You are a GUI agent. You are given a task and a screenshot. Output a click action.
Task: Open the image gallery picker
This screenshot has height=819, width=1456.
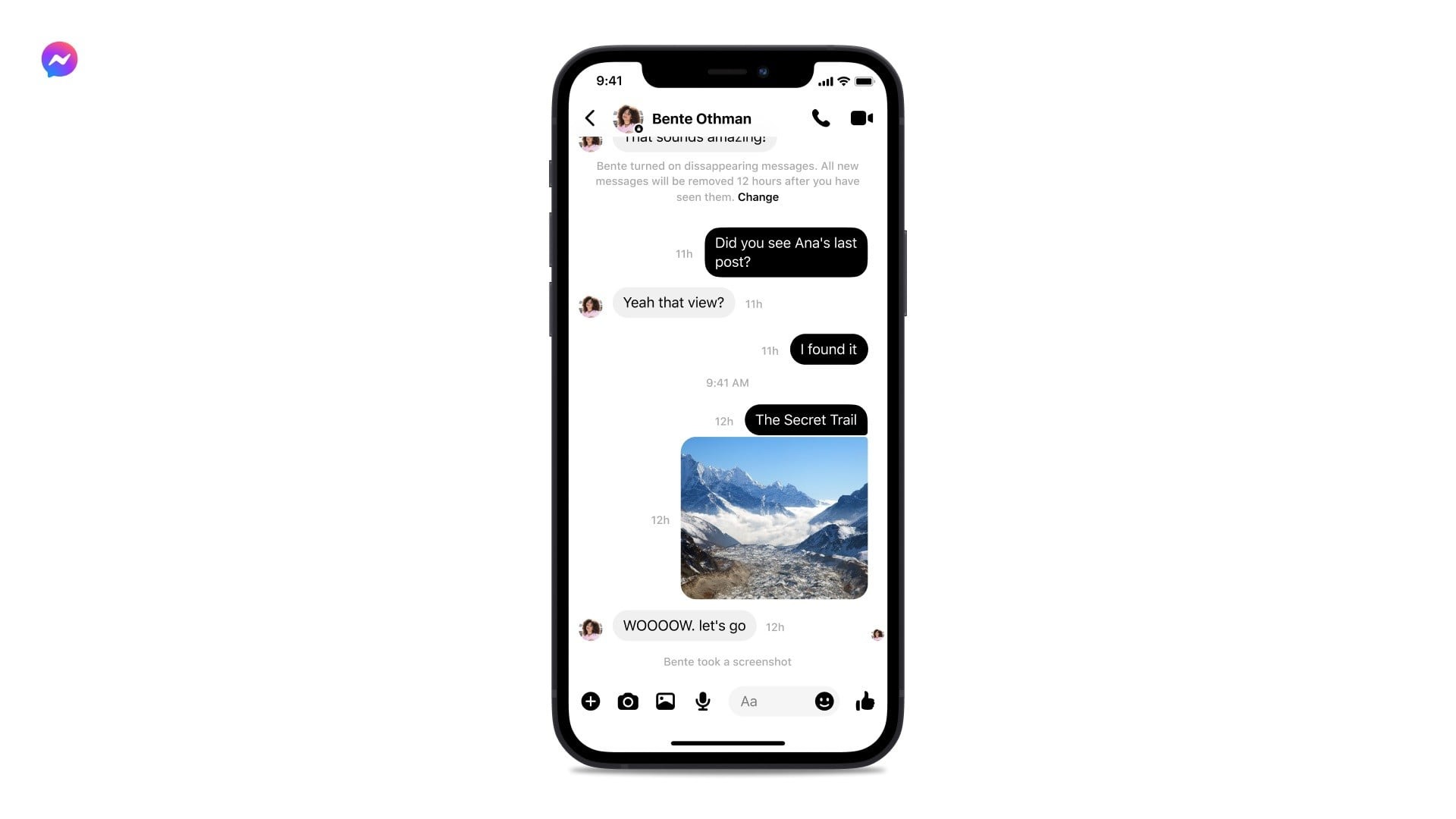[665, 700]
